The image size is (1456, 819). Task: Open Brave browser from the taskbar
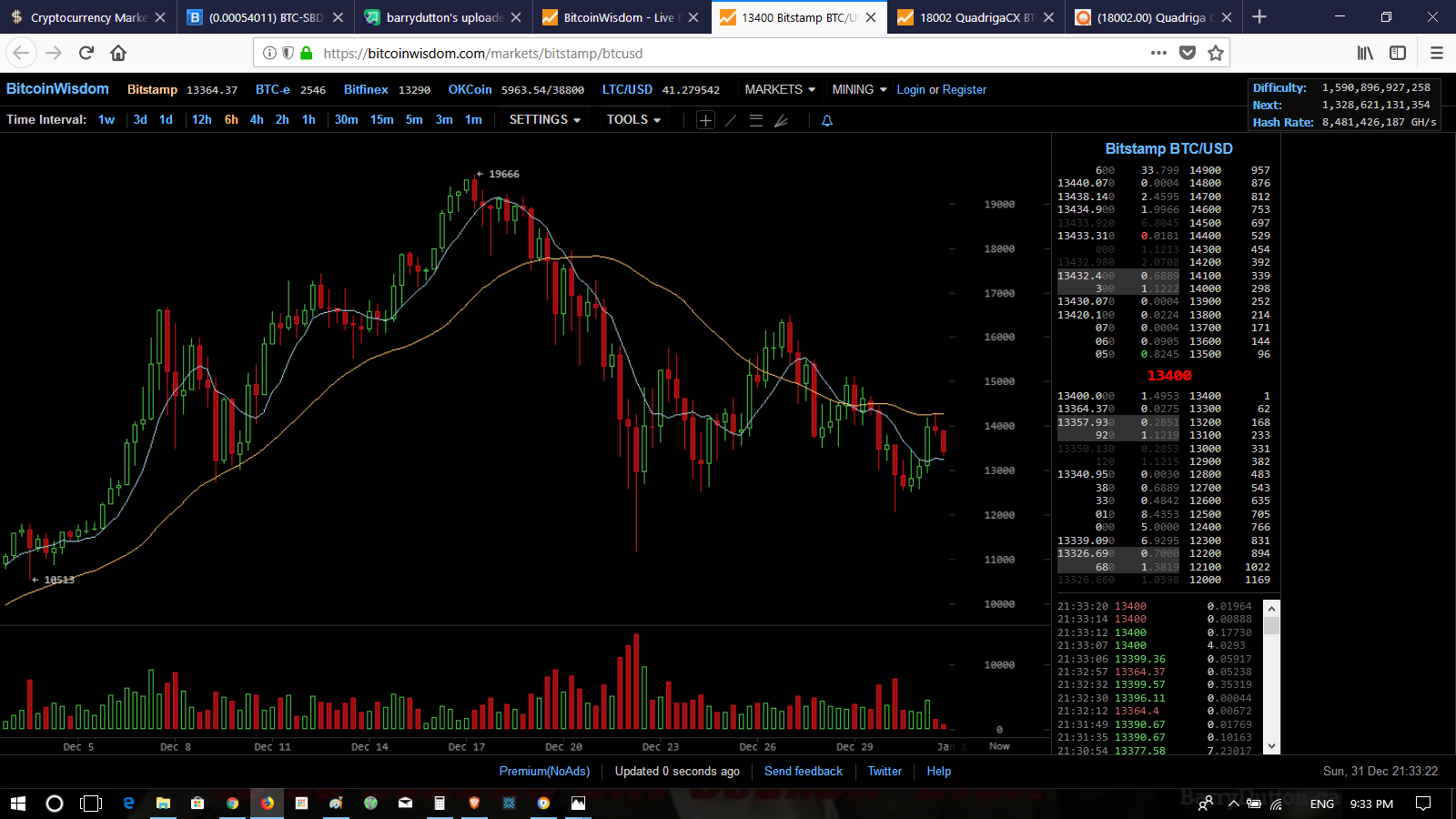(474, 804)
